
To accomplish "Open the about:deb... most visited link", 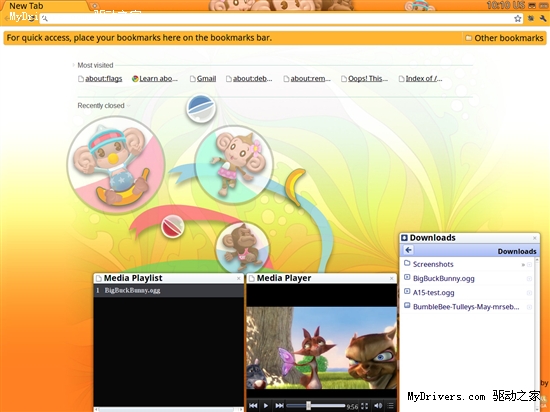I will (249, 79).
